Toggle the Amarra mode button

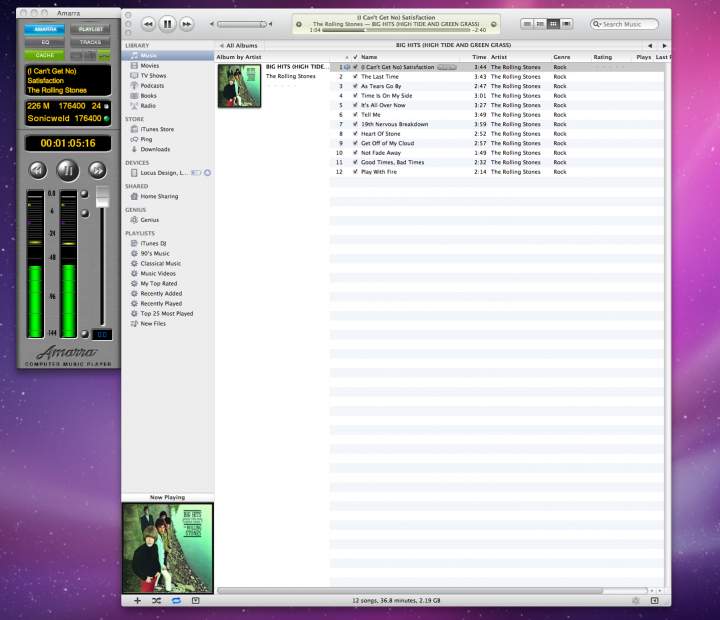click(x=45, y=29)
